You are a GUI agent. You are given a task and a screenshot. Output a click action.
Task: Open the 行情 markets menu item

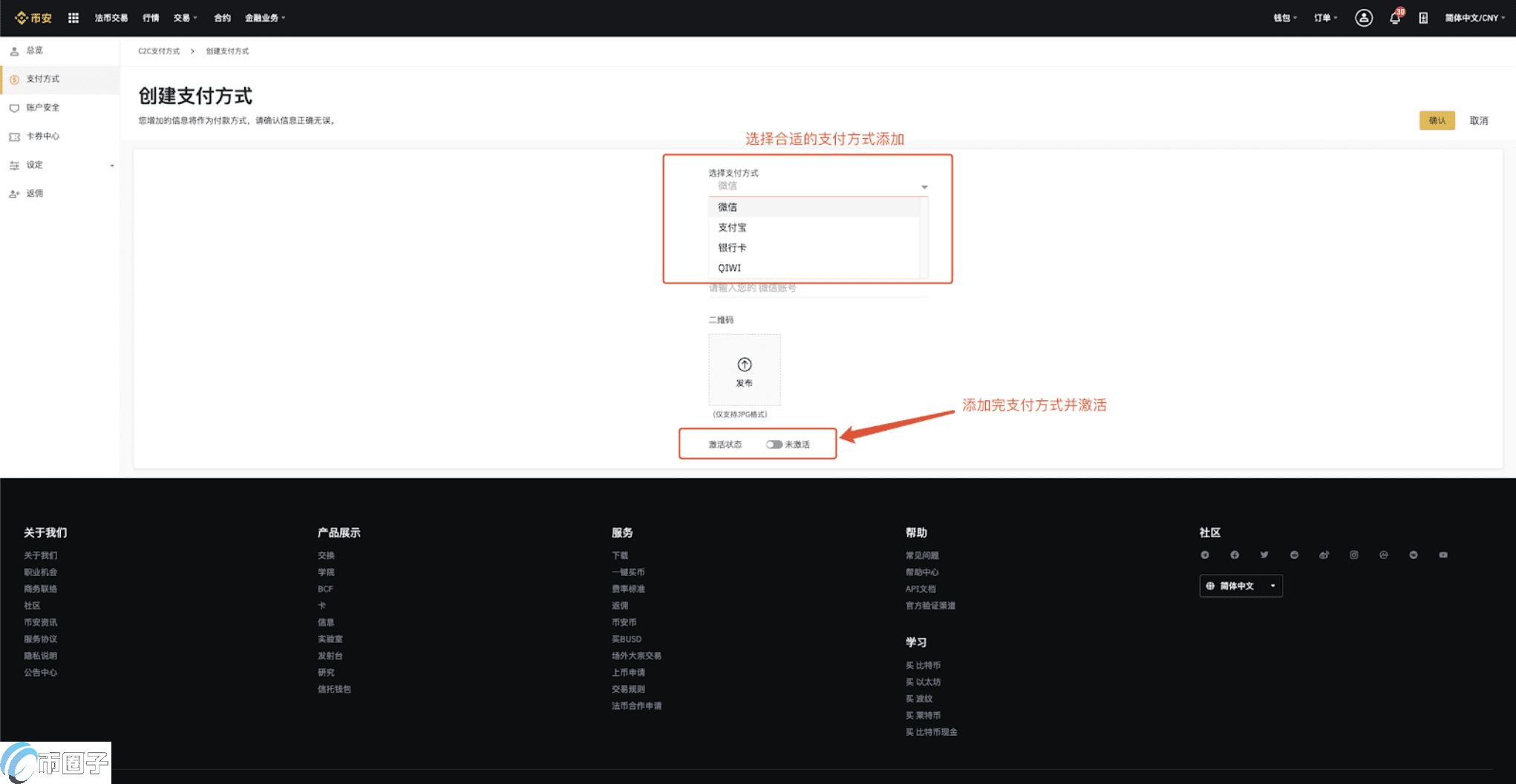pos(151,18)
